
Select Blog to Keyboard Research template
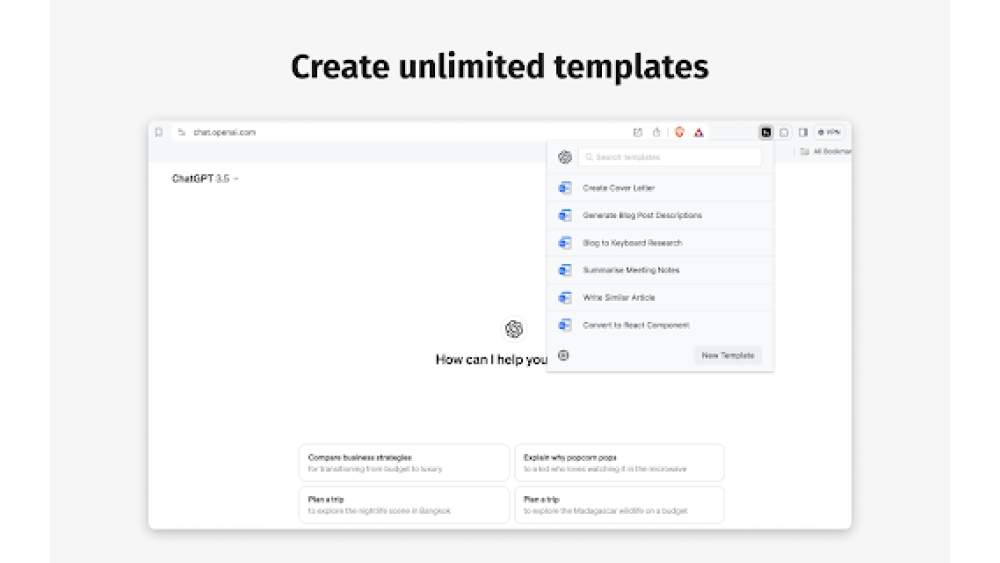660,243
